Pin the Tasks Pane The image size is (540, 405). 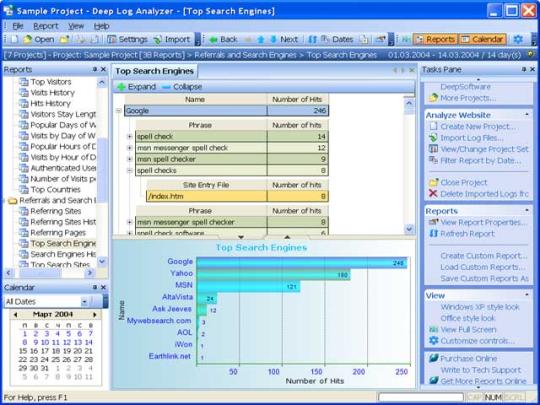click(x=524, y=70)
